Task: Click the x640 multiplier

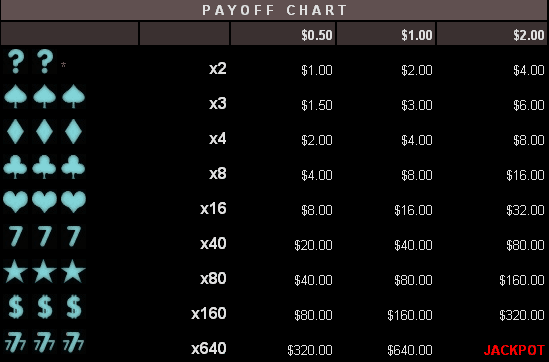Action: pyautogui.click(x=209, y=348)
